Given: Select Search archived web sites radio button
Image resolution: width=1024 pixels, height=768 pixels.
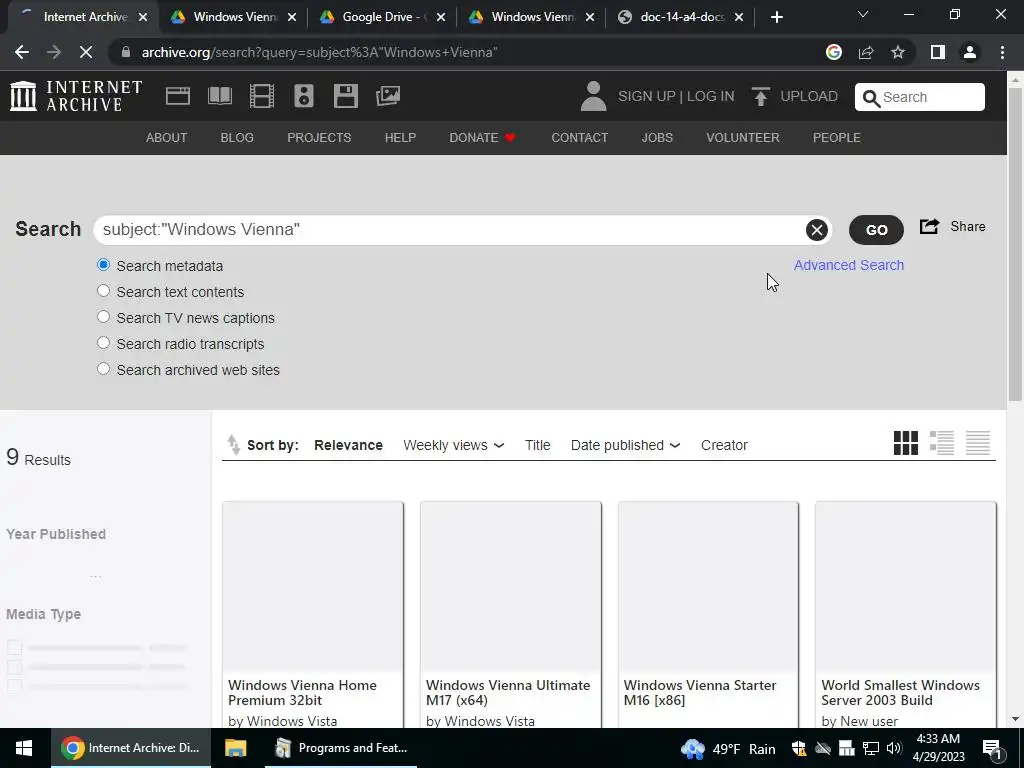Looking at the screenshot, I should click(103, 369).
